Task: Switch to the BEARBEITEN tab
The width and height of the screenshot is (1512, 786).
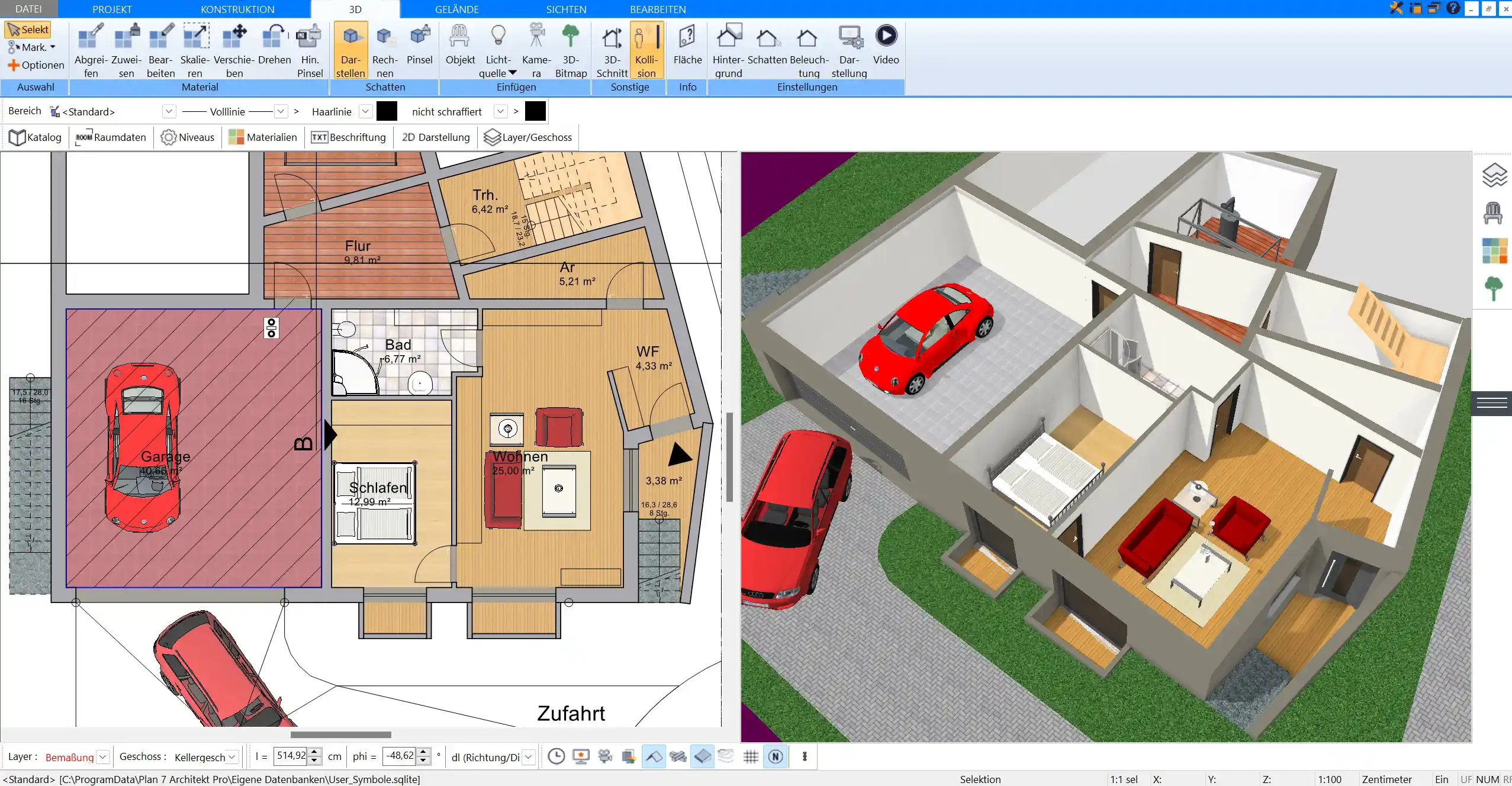Action: [658, 9]
